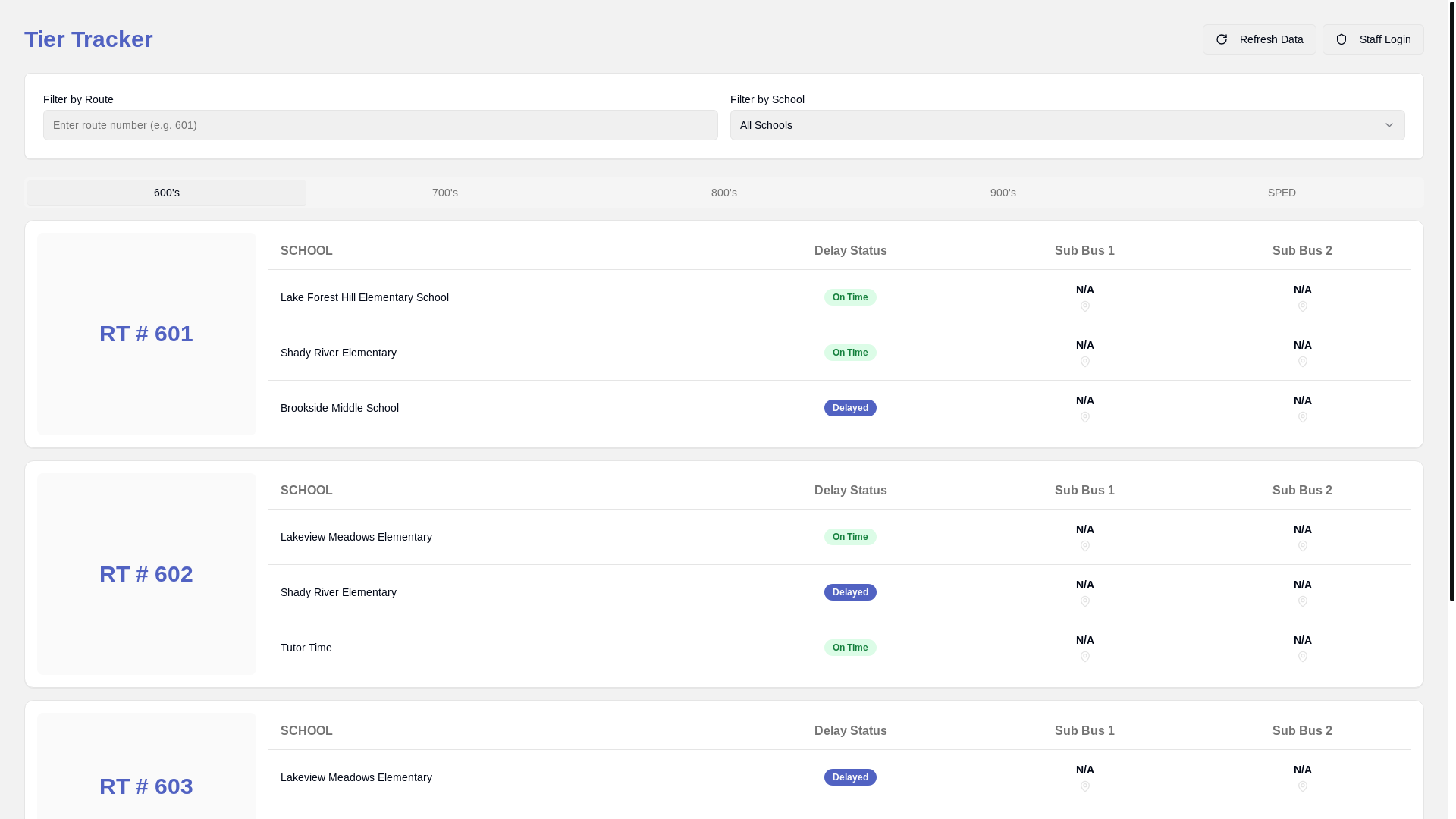Click the RT # 601 route label
Screen dimensions: 1456x819
pyautogui.click(x=146, y=334)
